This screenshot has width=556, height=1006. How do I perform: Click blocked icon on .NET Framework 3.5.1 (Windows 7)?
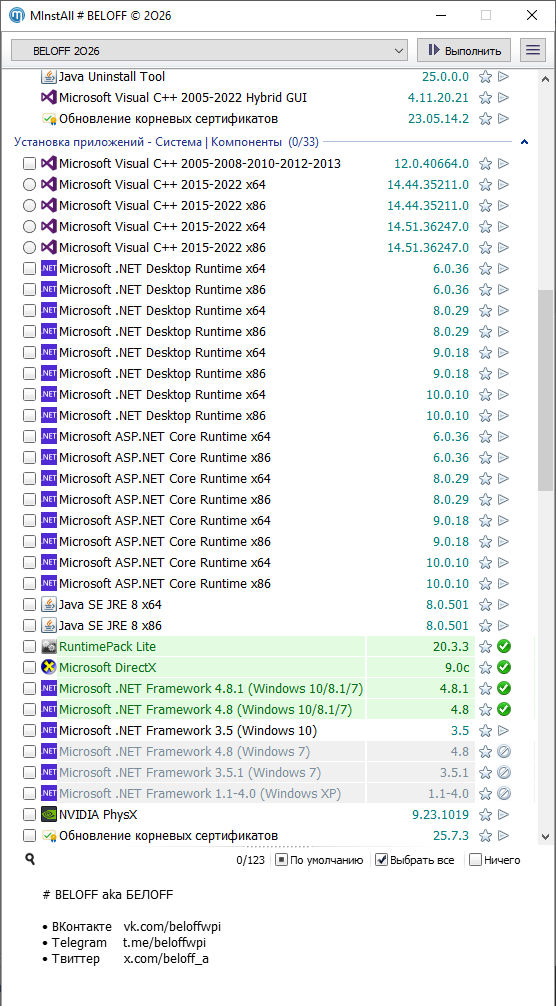504,772
